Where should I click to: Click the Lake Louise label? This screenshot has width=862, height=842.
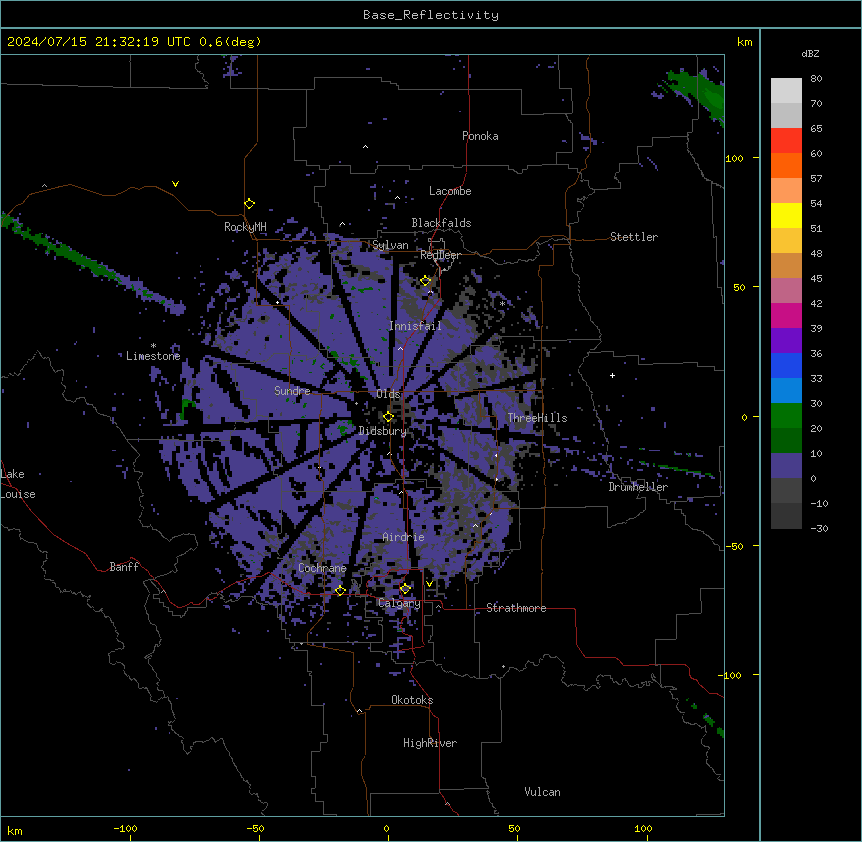(18, 484)
